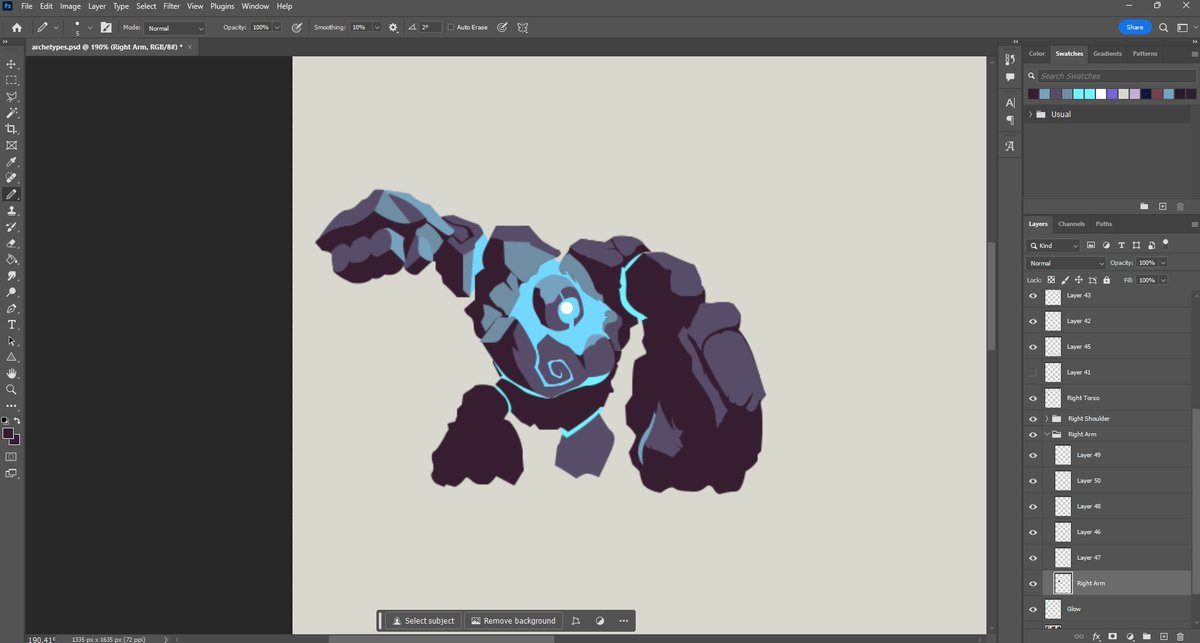Hide Layer 49 visibility eye
1200x643 pixels.
1033,455
